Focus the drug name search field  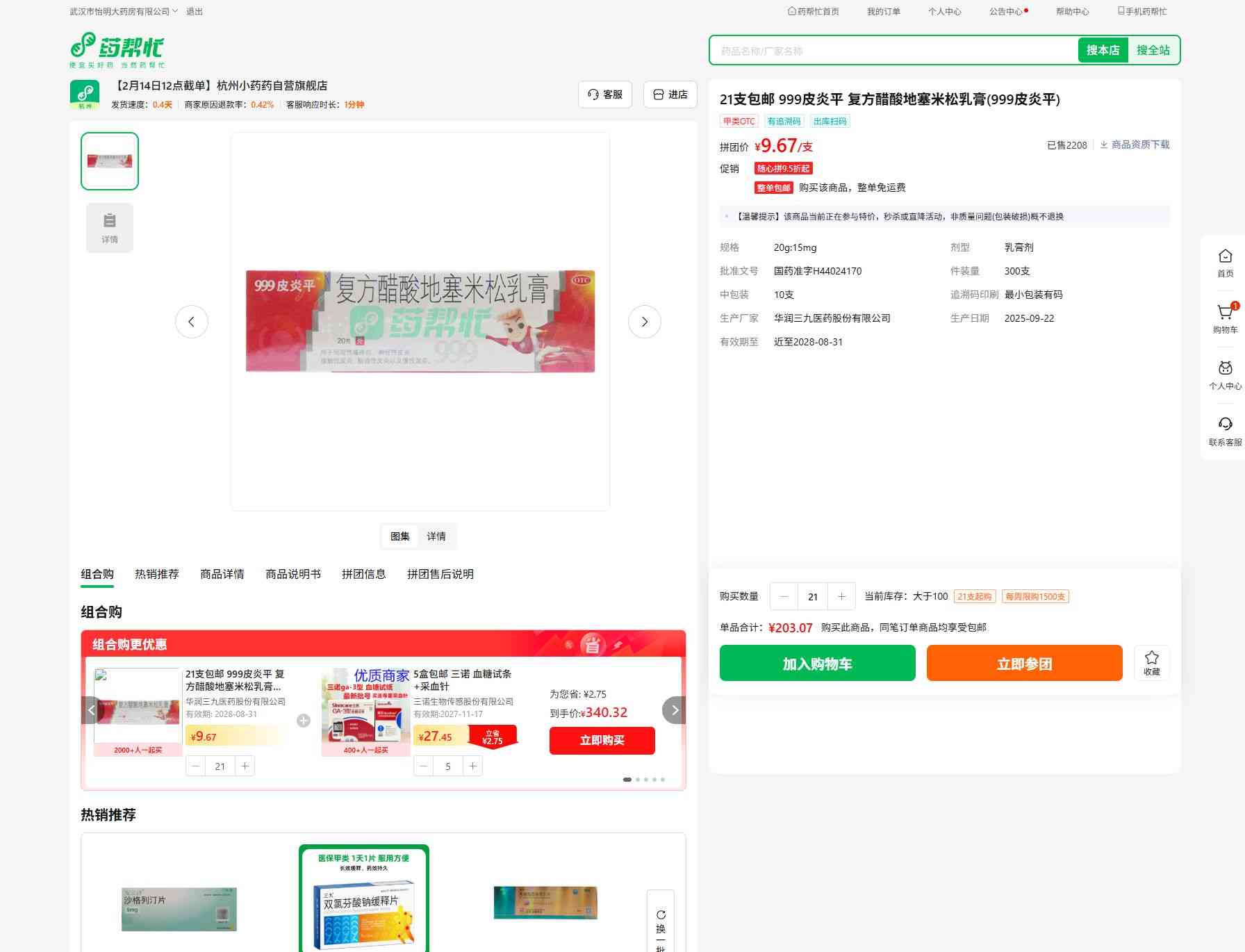pos(893,51)
